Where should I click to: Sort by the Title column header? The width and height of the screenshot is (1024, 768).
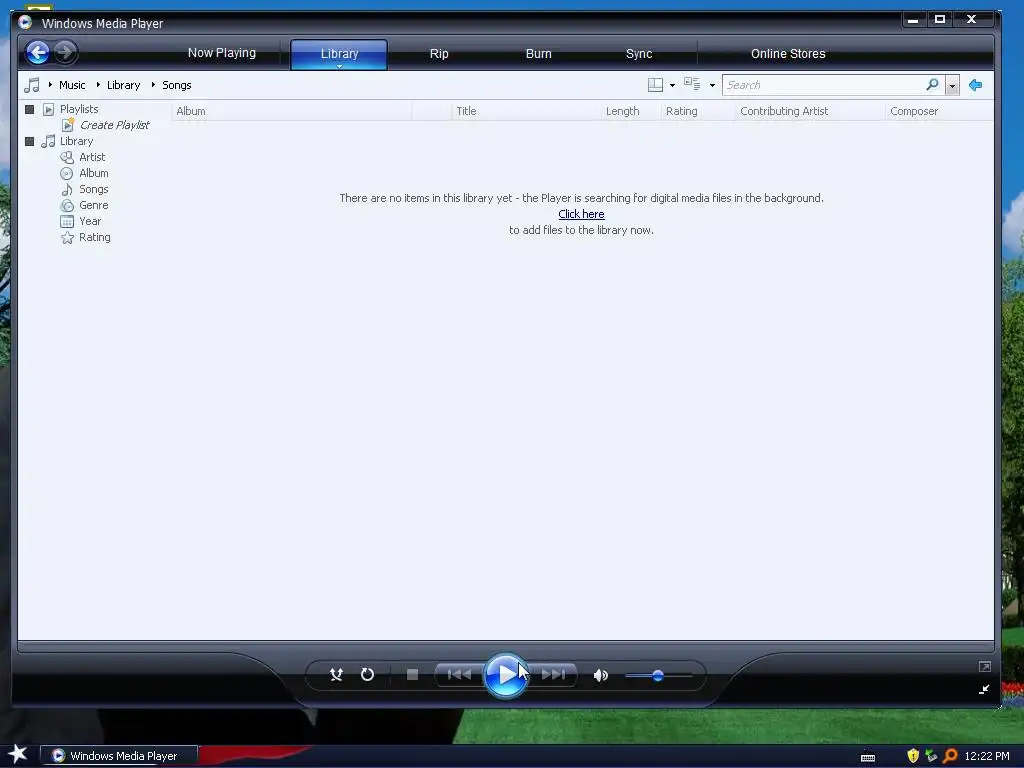click(x=526, y=111)
